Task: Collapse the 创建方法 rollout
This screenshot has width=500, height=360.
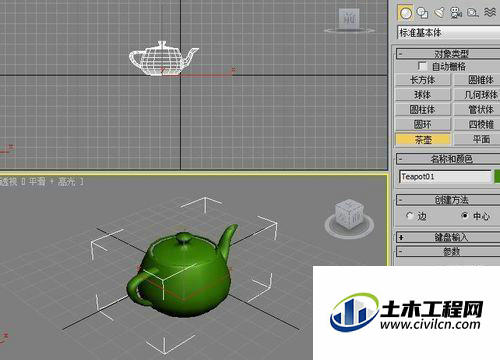Action: [448, 200]
